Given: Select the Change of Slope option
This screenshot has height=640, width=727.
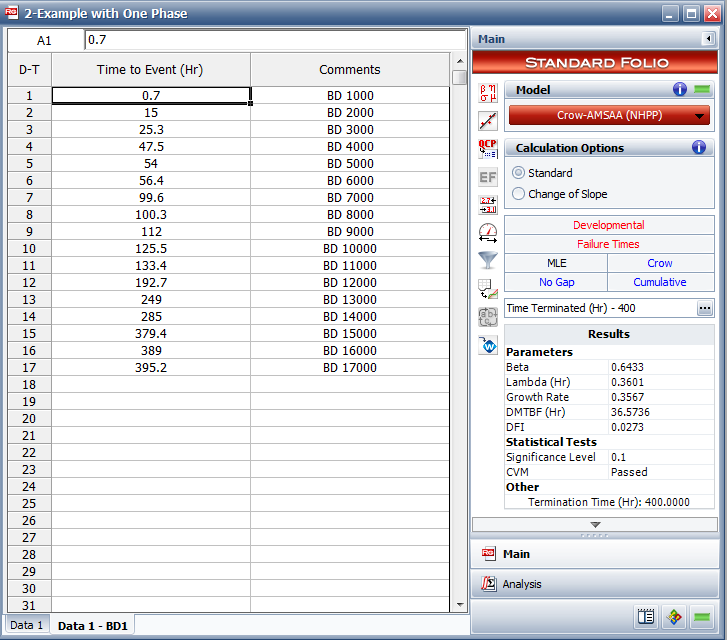Looking at the screenshot, I should [x=560, y=194].
